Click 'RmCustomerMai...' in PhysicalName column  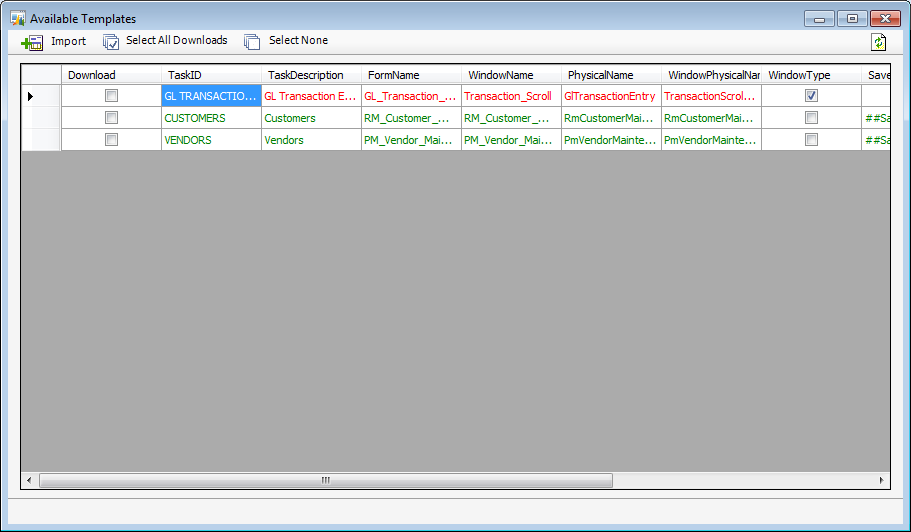coord(611,118)
